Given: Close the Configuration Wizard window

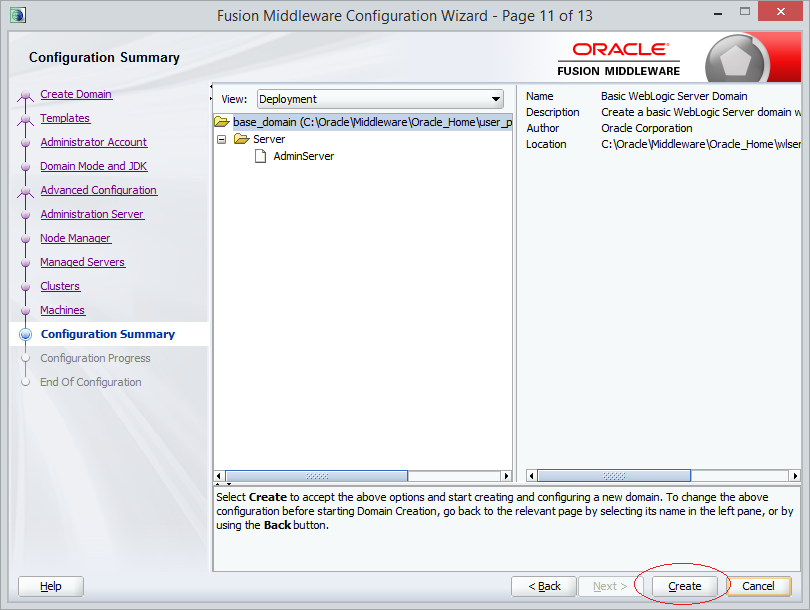Looking at the screenshot, I should (780, 11).
